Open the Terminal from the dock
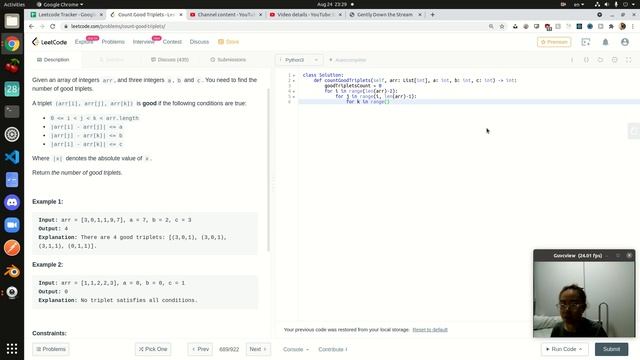Image resolution: width=640 pixels, height=360 pixels. pos(12,111)
